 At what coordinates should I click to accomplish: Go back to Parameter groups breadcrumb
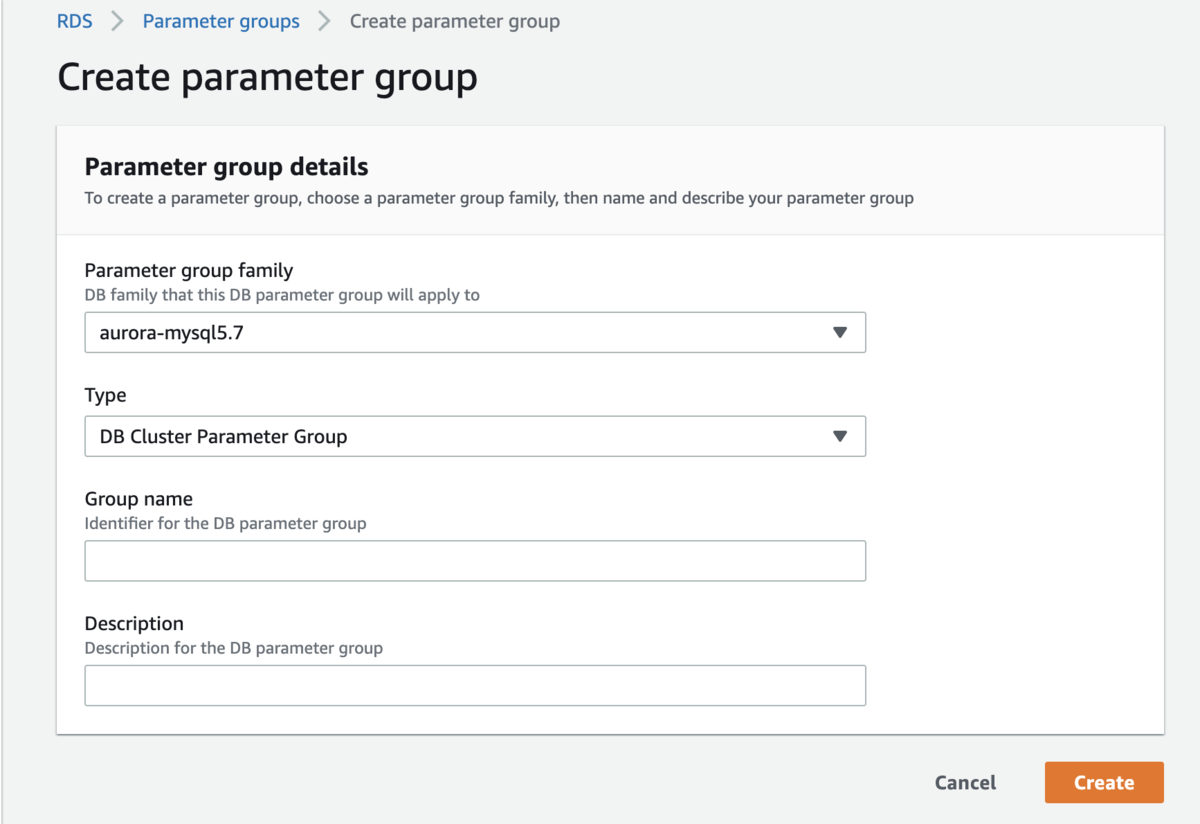pos(221,21)
